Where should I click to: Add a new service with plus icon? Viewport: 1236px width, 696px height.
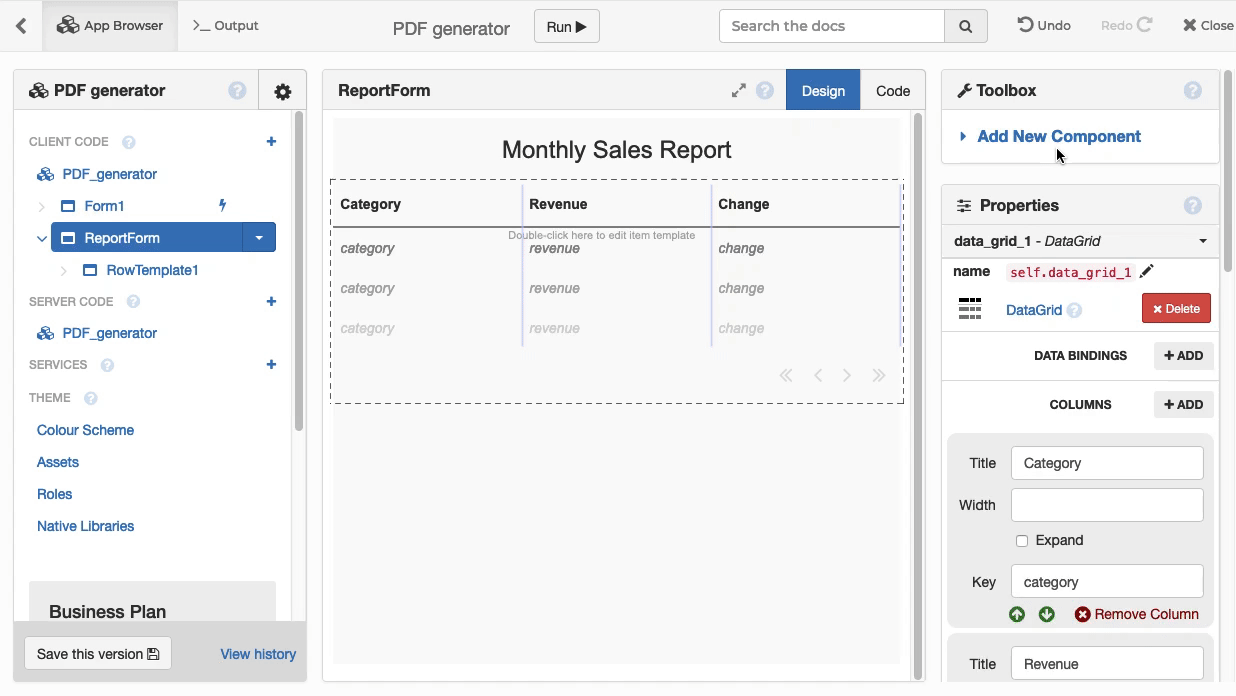(x=271, y=365)
